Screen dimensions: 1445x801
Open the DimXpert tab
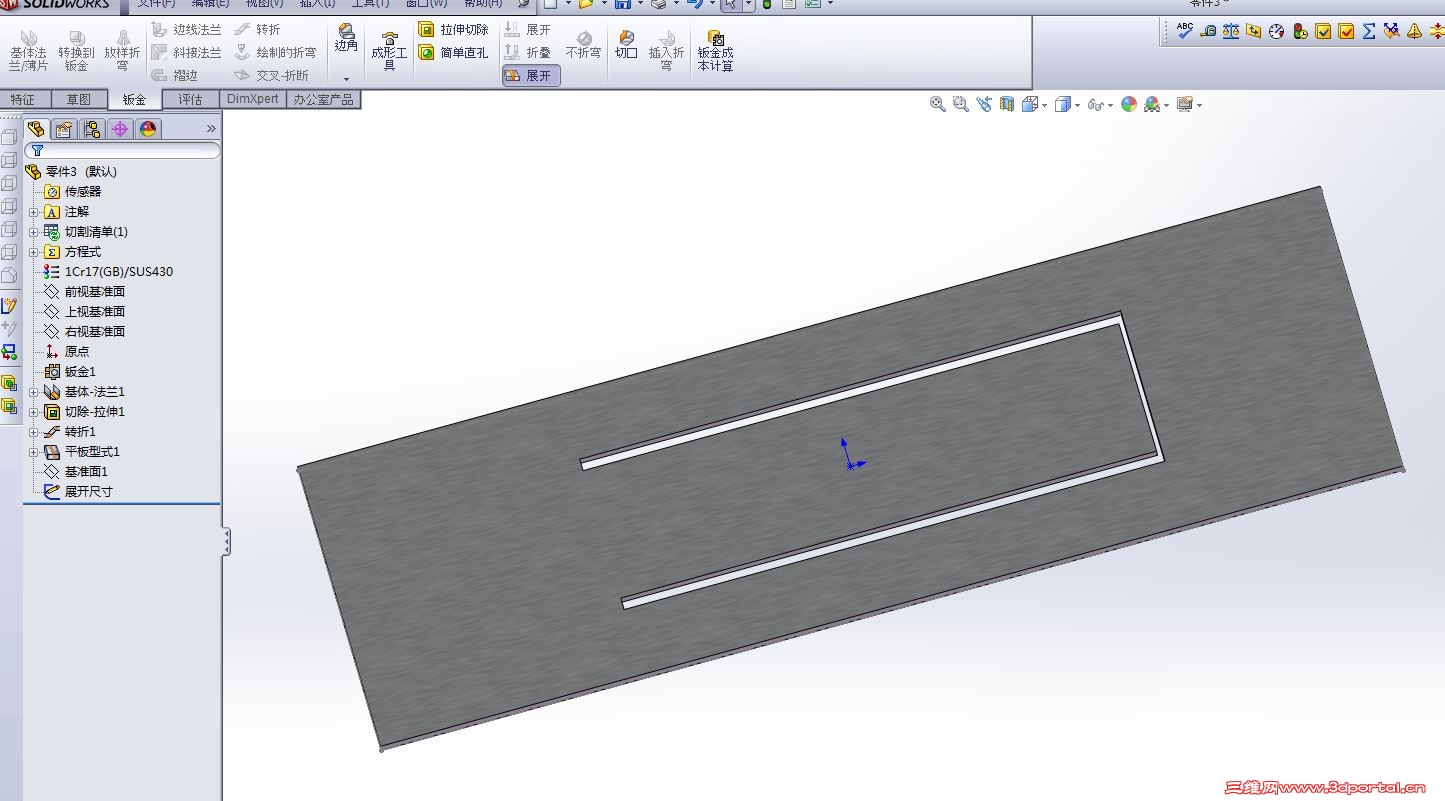point(253,99)
